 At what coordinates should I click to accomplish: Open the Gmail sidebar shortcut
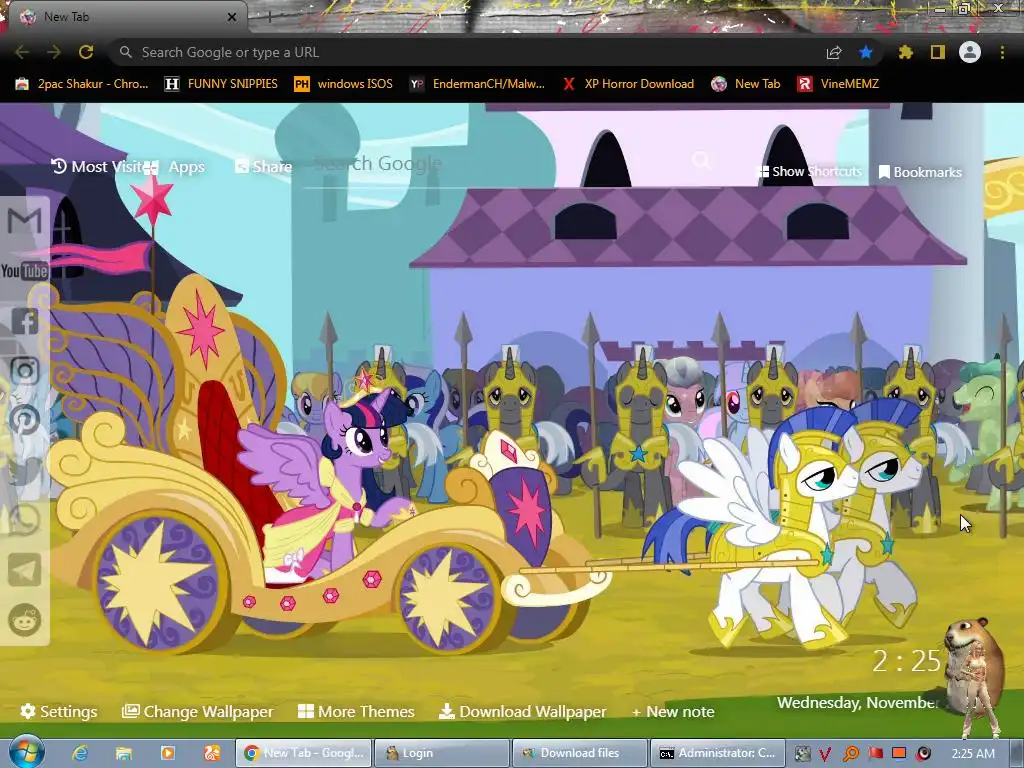pyautogui.click(x=24, y=221)
